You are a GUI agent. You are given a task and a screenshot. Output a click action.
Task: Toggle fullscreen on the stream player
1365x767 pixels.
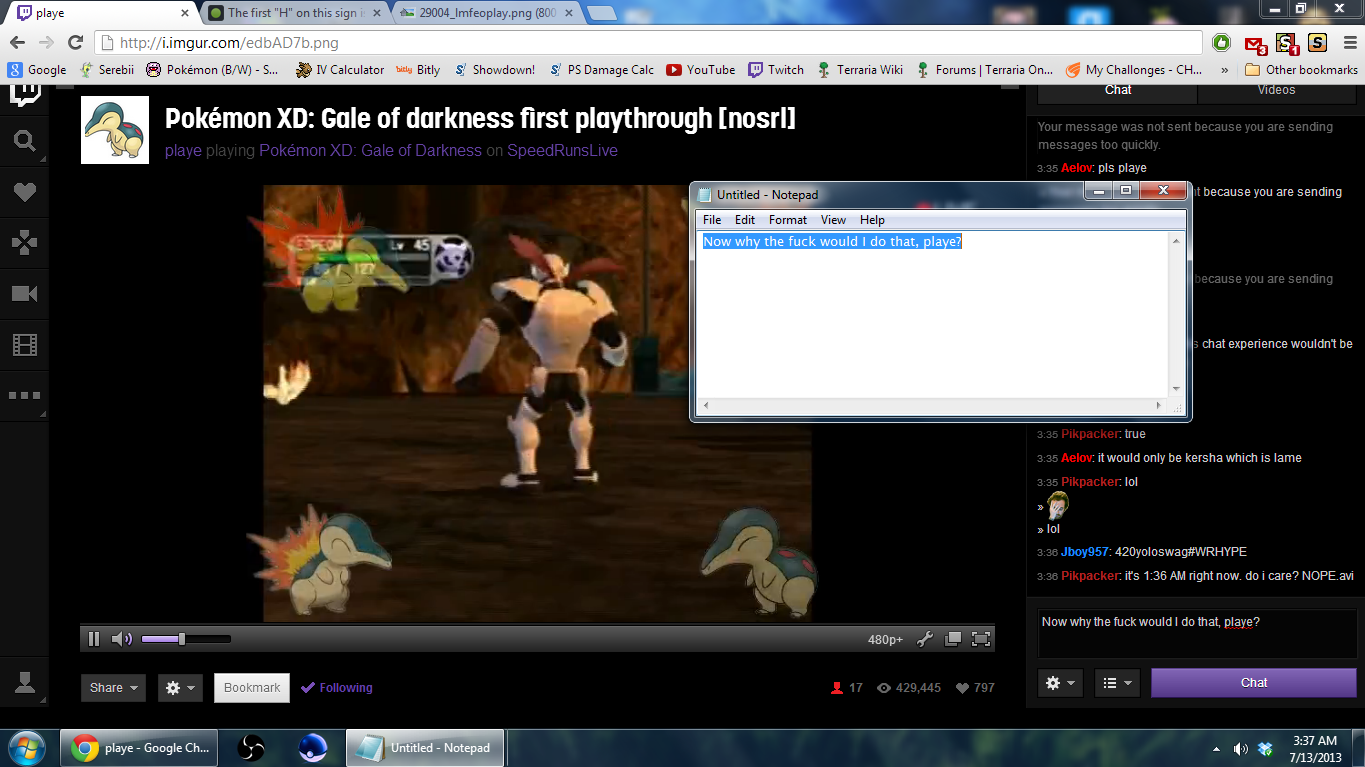[x=981, y=639]
